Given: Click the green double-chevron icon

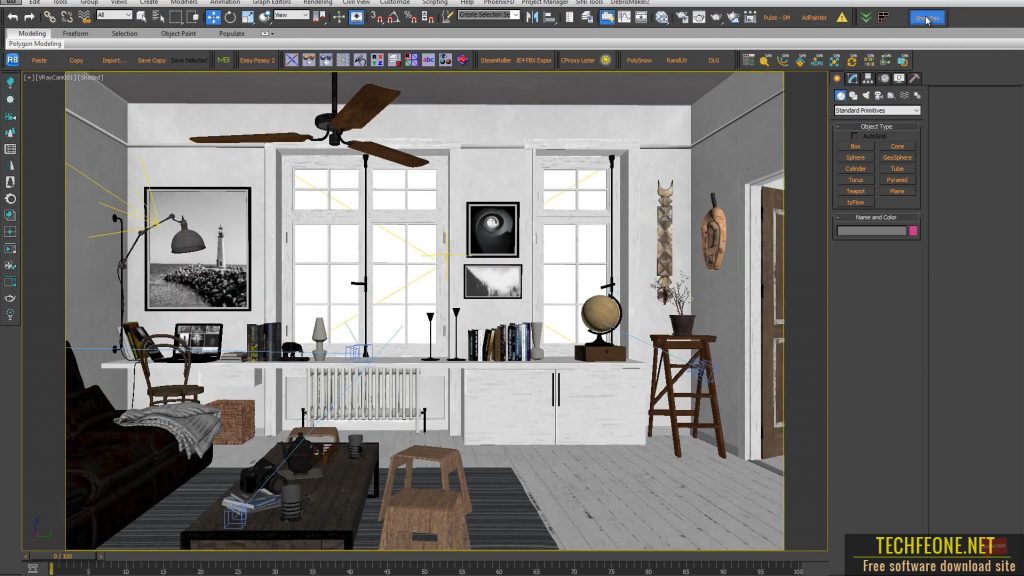Looking at the screenshot, I should pos(865,18).
